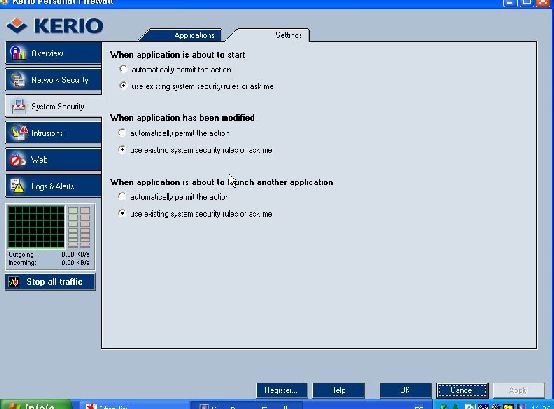The width and height of the screenshot is (554, 409).
Task: Select use existing rules for launching another application
Action: 122,213
